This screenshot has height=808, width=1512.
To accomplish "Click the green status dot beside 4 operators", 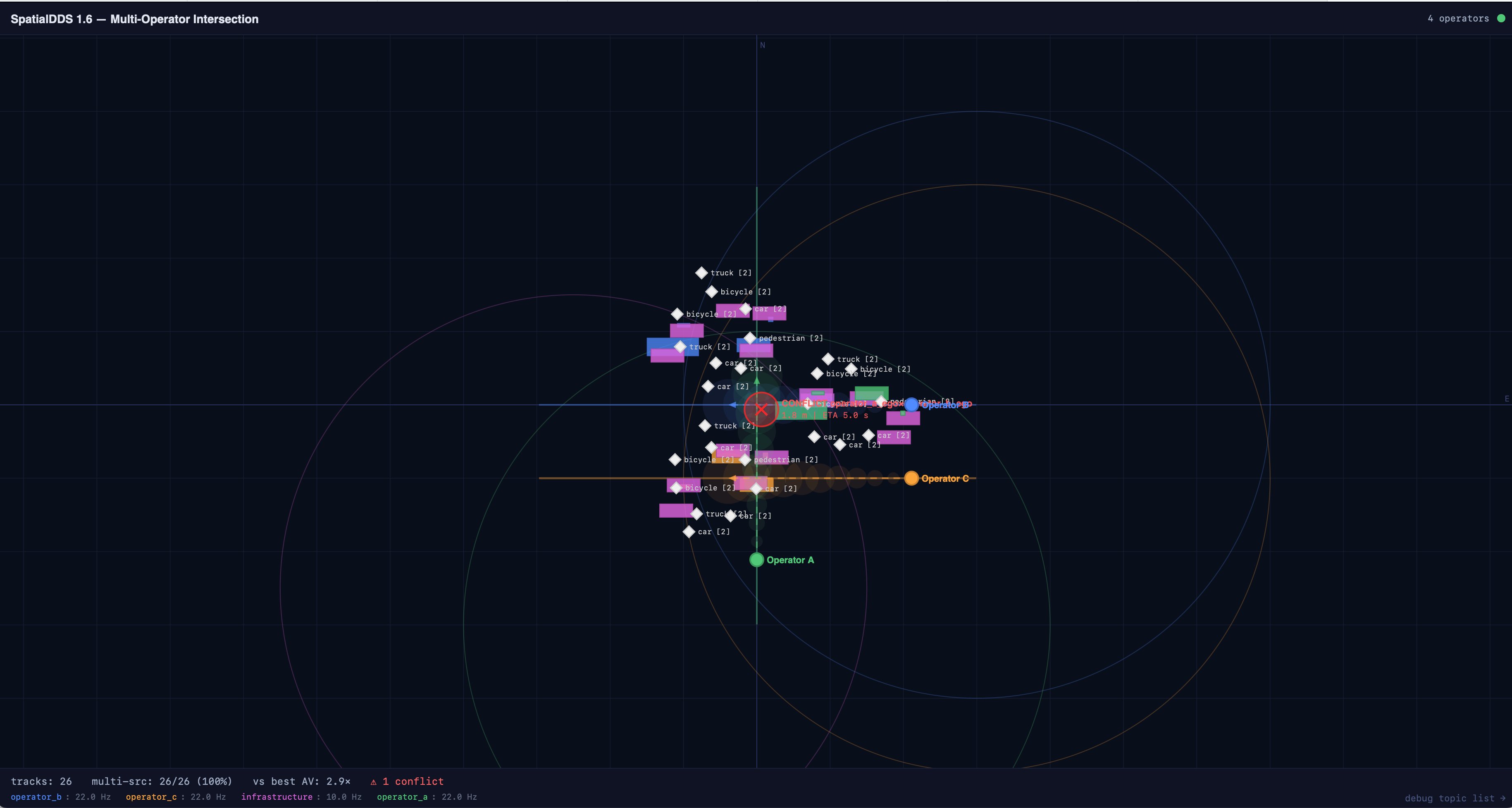I will (x=1501, y=18).
